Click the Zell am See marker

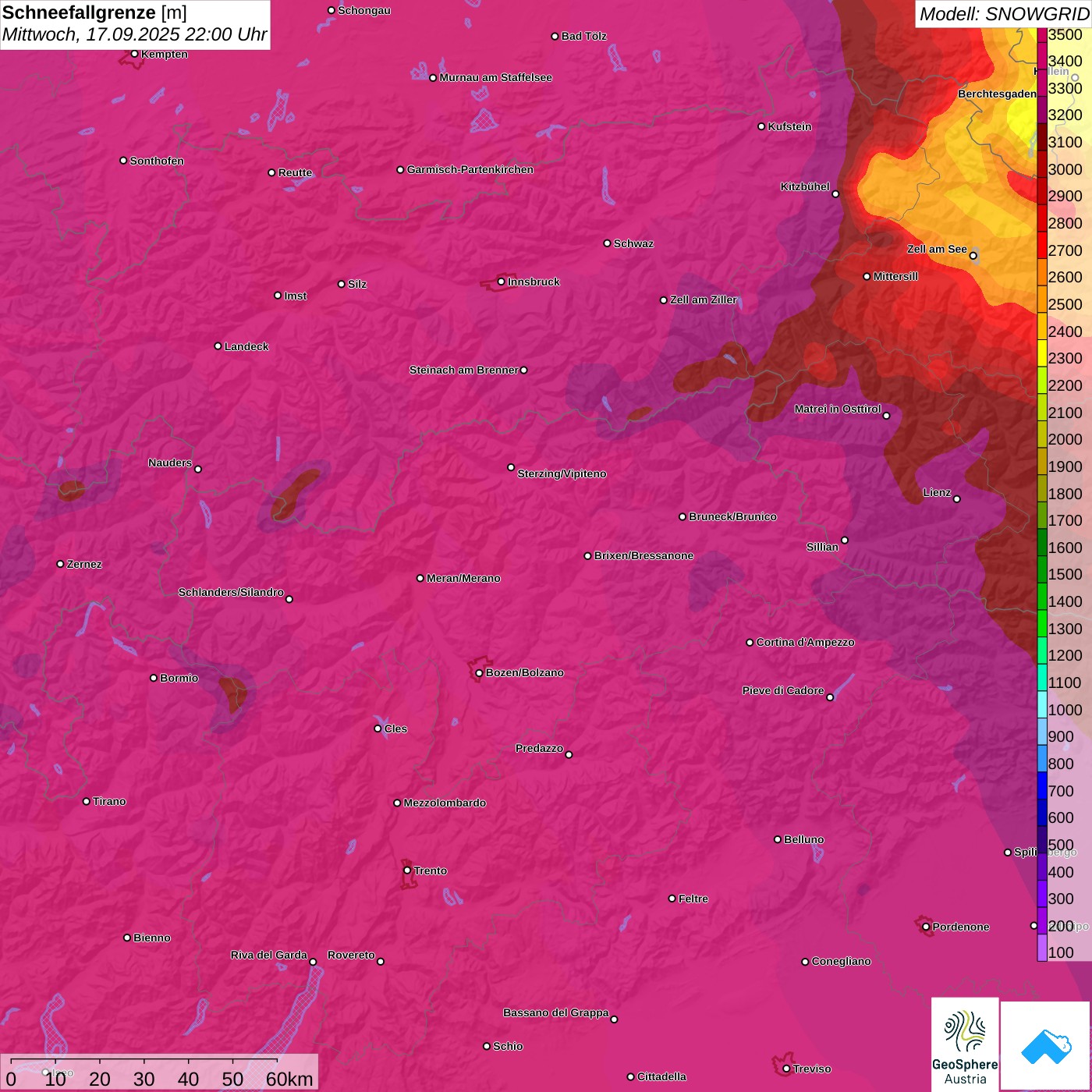click(973, 256)
